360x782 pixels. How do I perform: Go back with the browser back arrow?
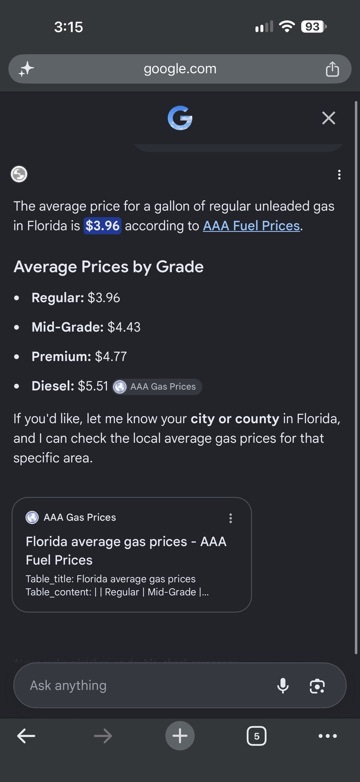(26, 736)
